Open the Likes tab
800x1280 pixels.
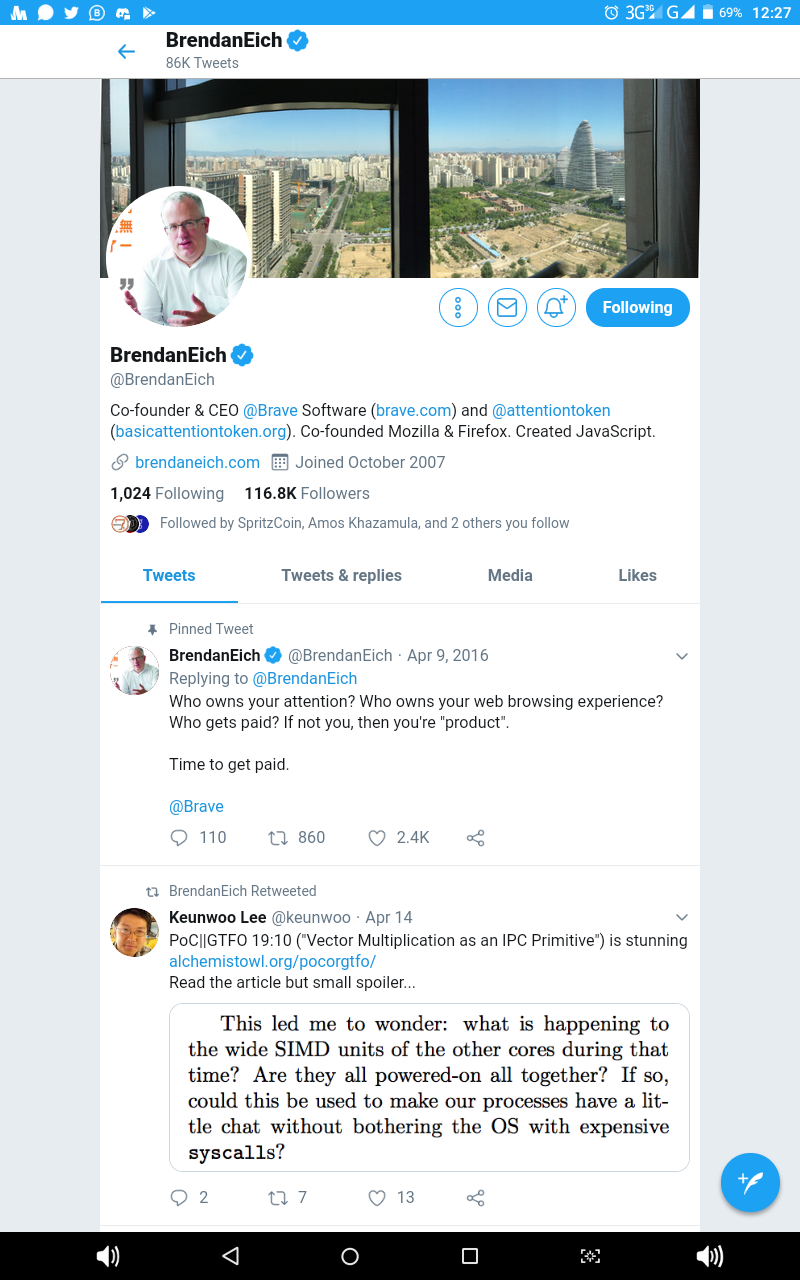(x=637, y=575)
